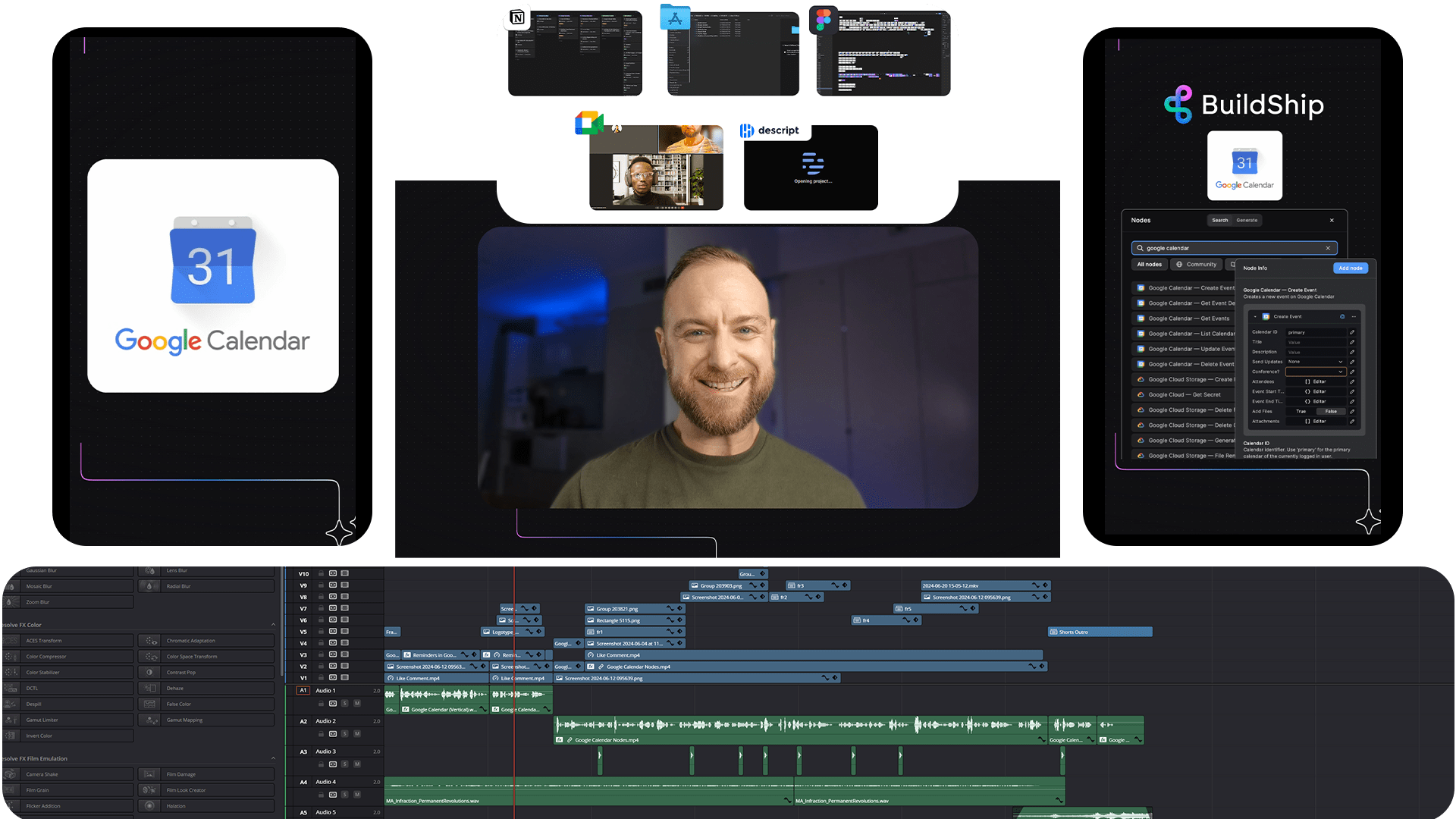Click the Add node button

point(1351,268)
